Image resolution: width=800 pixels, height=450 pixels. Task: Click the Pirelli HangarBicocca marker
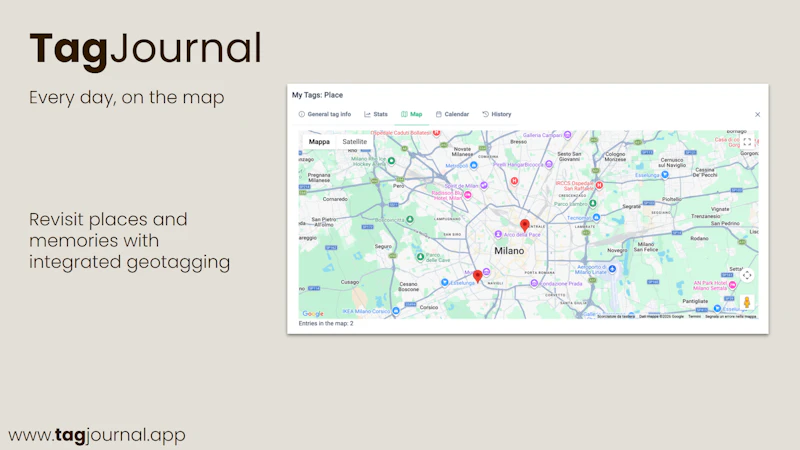point(549,164)
